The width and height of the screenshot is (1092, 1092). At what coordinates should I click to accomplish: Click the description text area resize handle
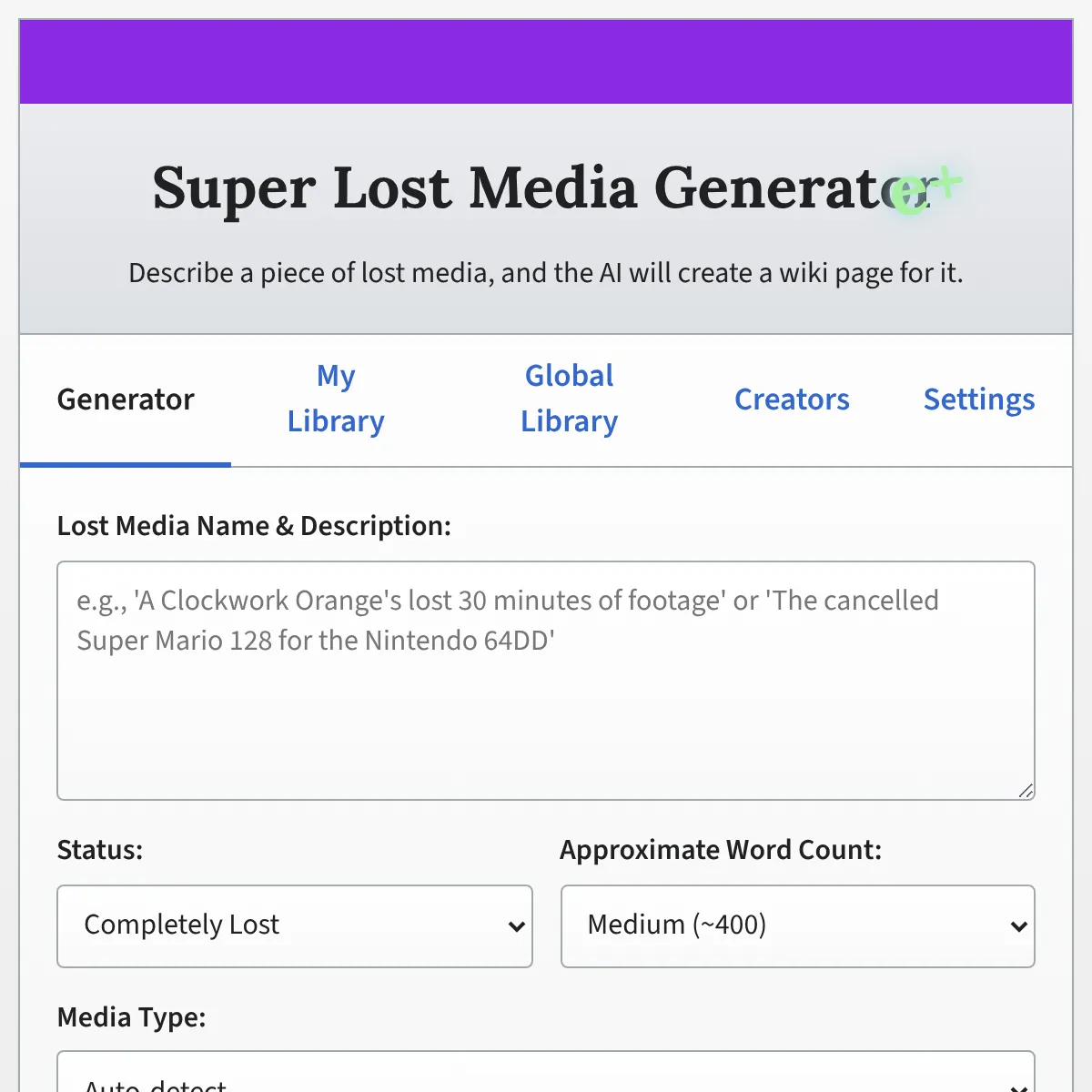1026,791
